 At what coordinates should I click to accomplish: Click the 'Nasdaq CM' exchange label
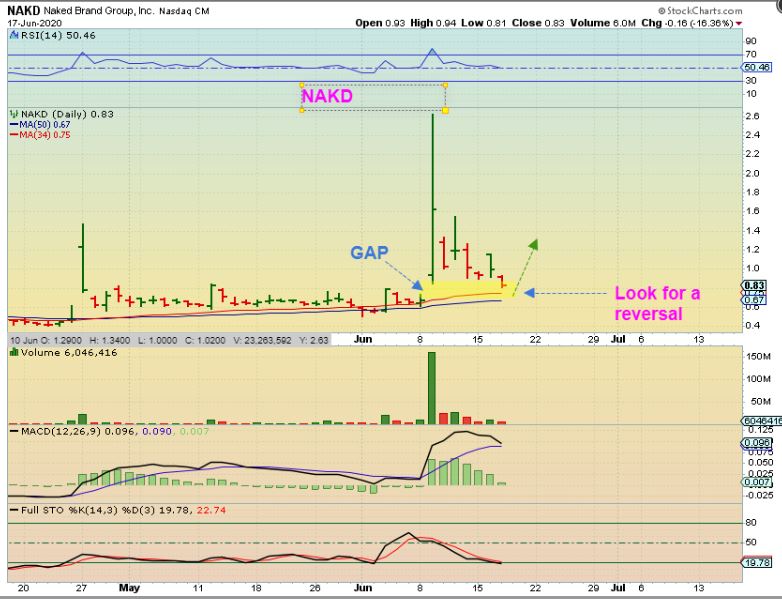pos(184,11)
